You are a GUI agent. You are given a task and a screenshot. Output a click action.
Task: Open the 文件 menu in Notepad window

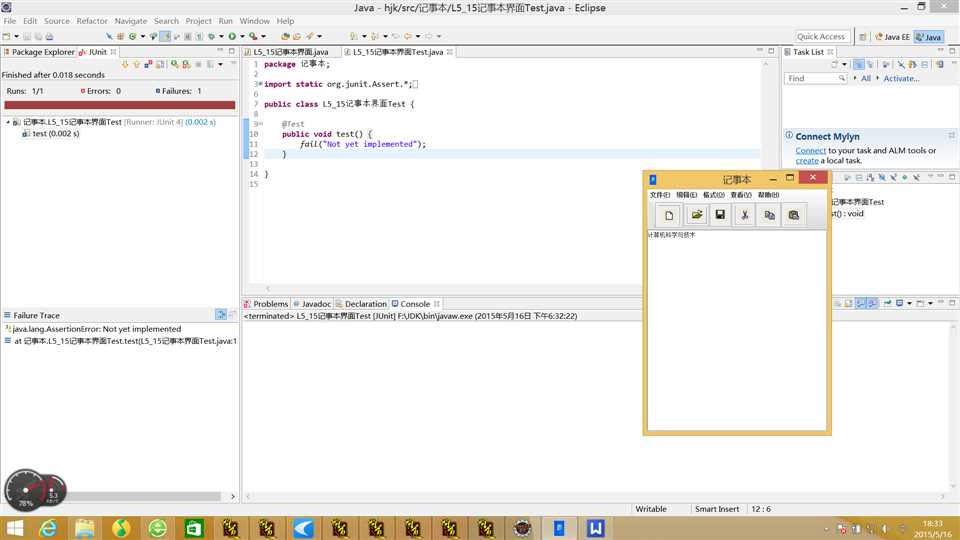[x=659, y=195]
